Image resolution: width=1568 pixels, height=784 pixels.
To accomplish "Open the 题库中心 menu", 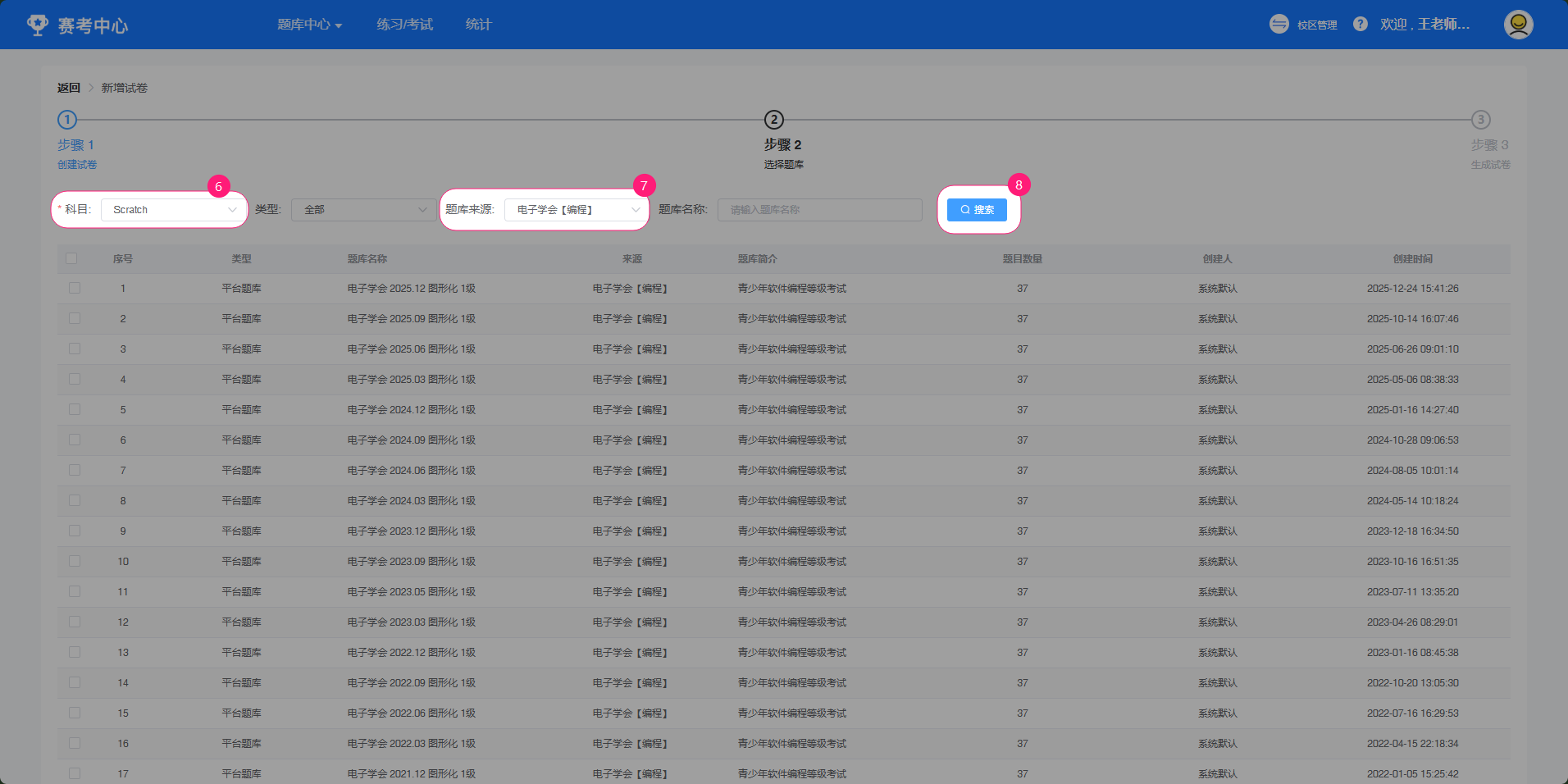I will click(309, 25).
